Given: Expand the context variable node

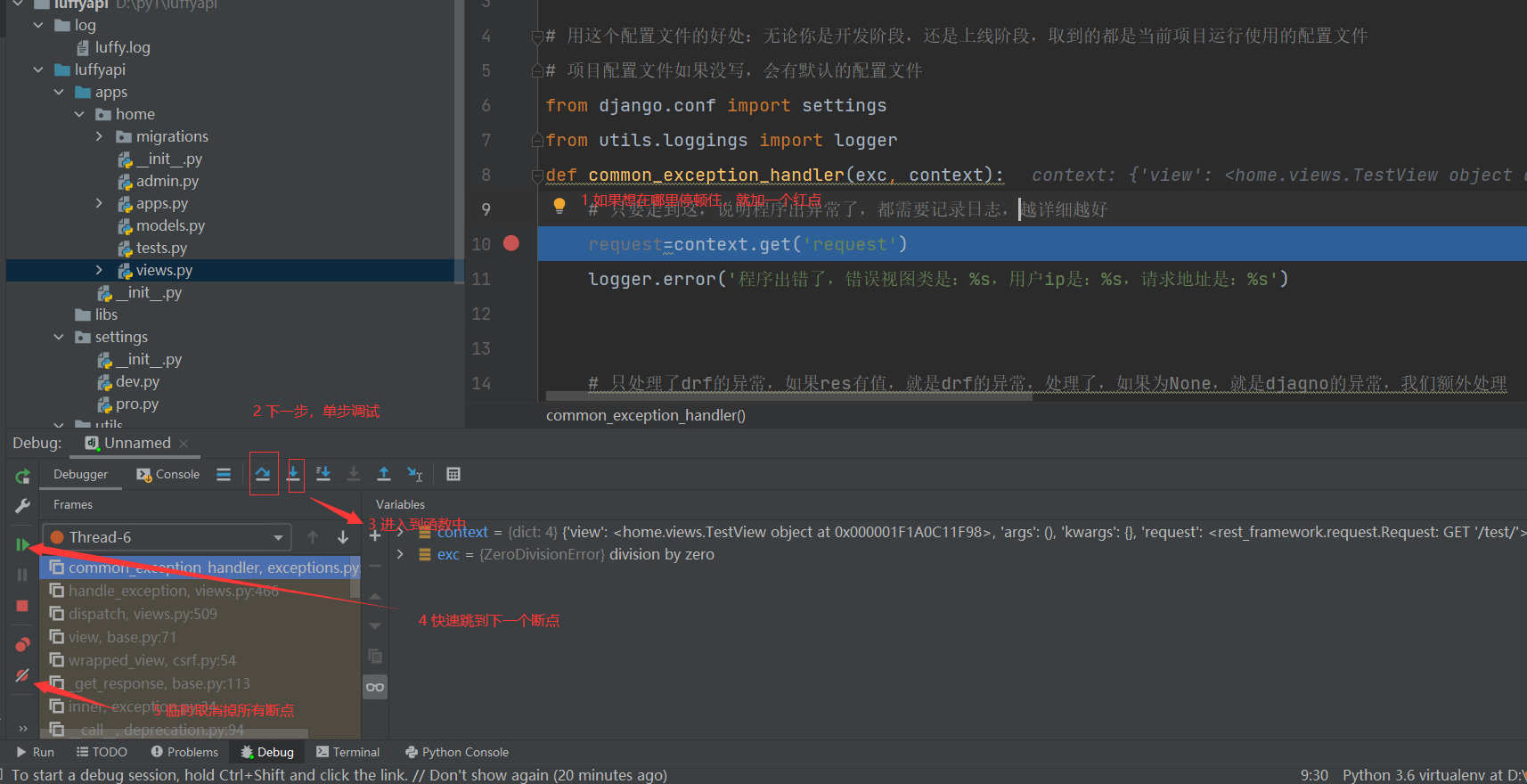Looking at the screenshot, I should [400, 532].
